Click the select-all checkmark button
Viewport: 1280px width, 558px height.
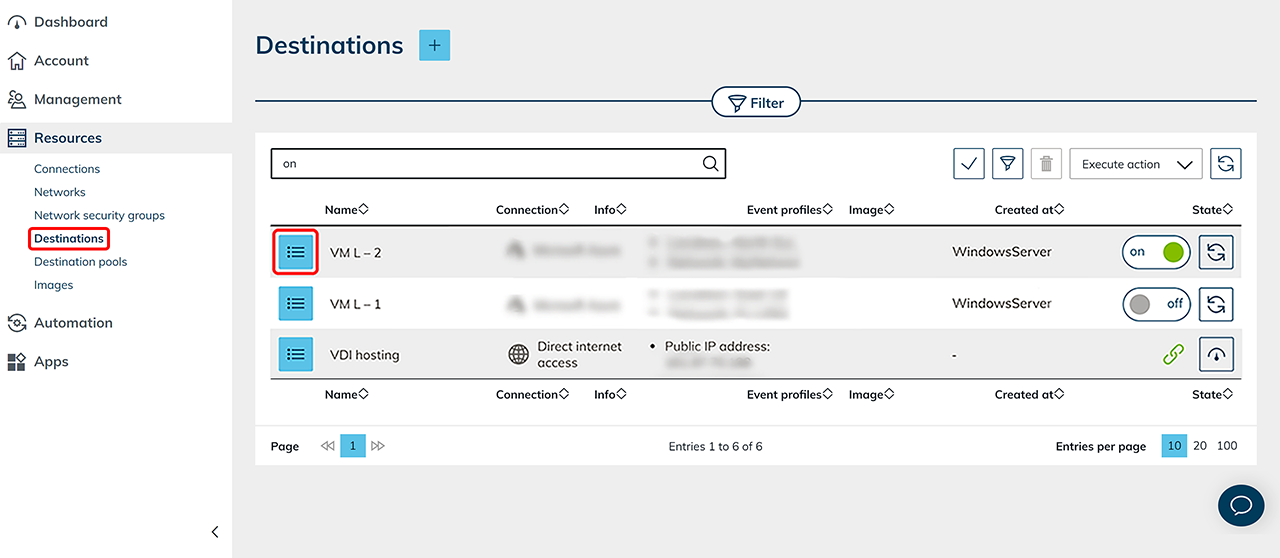click(x=969, y=164)
